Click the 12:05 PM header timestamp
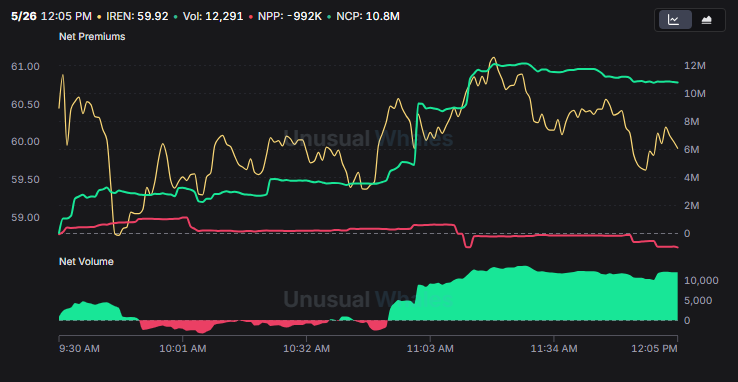This screenshot has height=382, width=738. tap(66, 16)
